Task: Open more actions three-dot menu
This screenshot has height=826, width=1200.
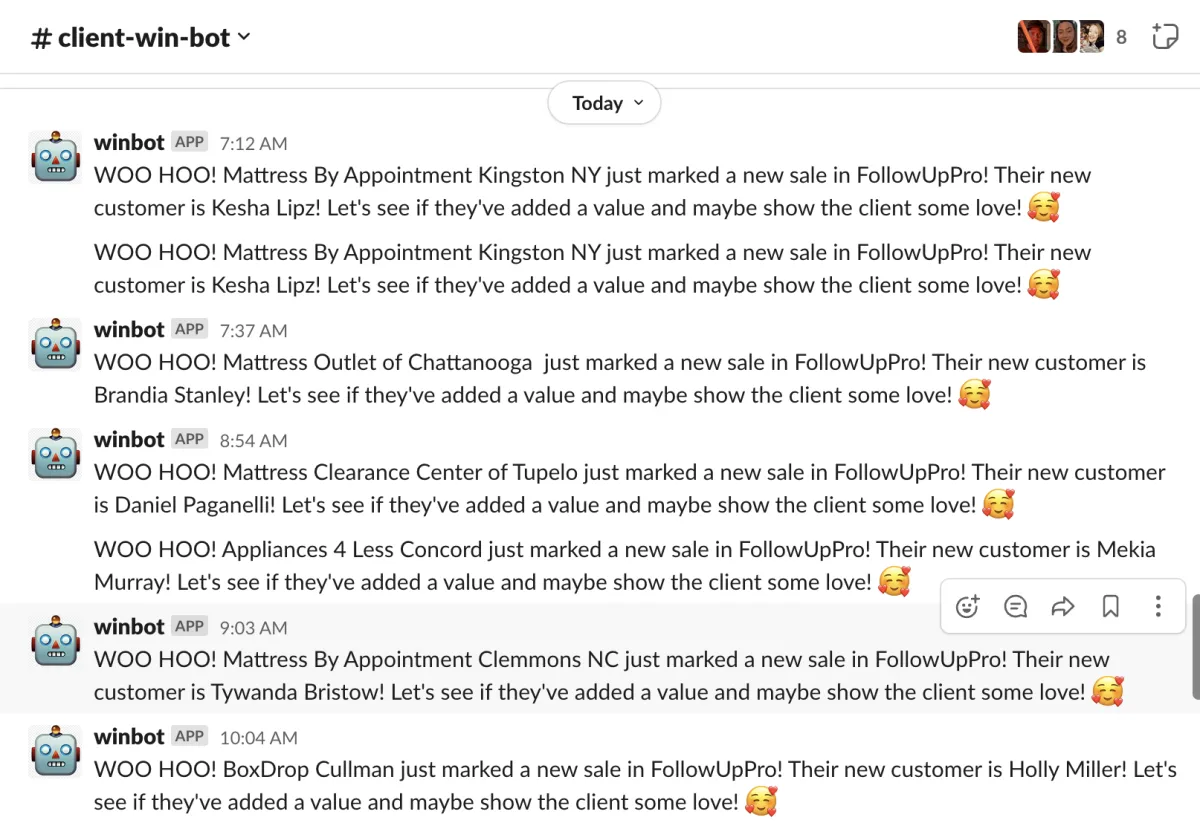Action: pos(1158,606)
